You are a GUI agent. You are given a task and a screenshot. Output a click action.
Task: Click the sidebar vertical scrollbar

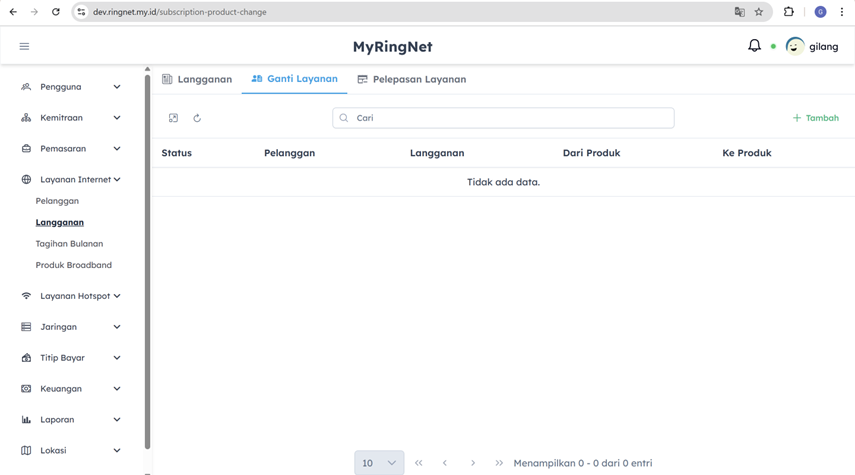pyautogui.click(x=147, y=260)
